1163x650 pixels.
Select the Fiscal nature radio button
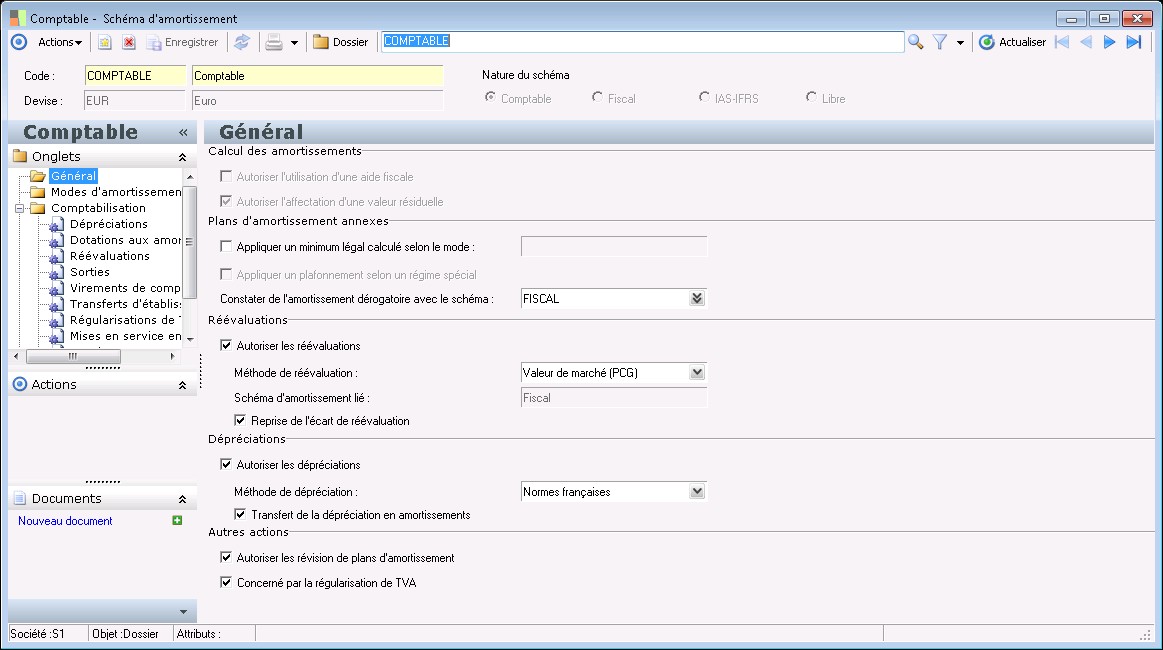597,97
